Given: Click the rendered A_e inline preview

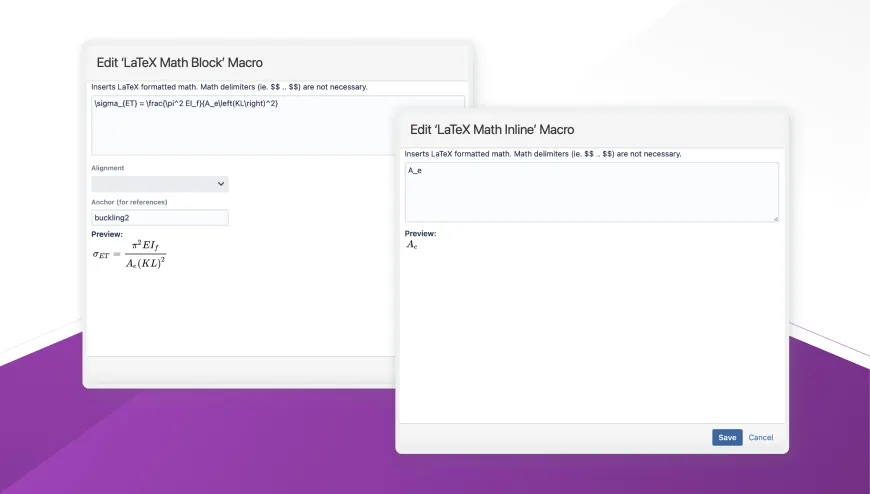Looking at the screenshot, I should [x=413, y=245].
